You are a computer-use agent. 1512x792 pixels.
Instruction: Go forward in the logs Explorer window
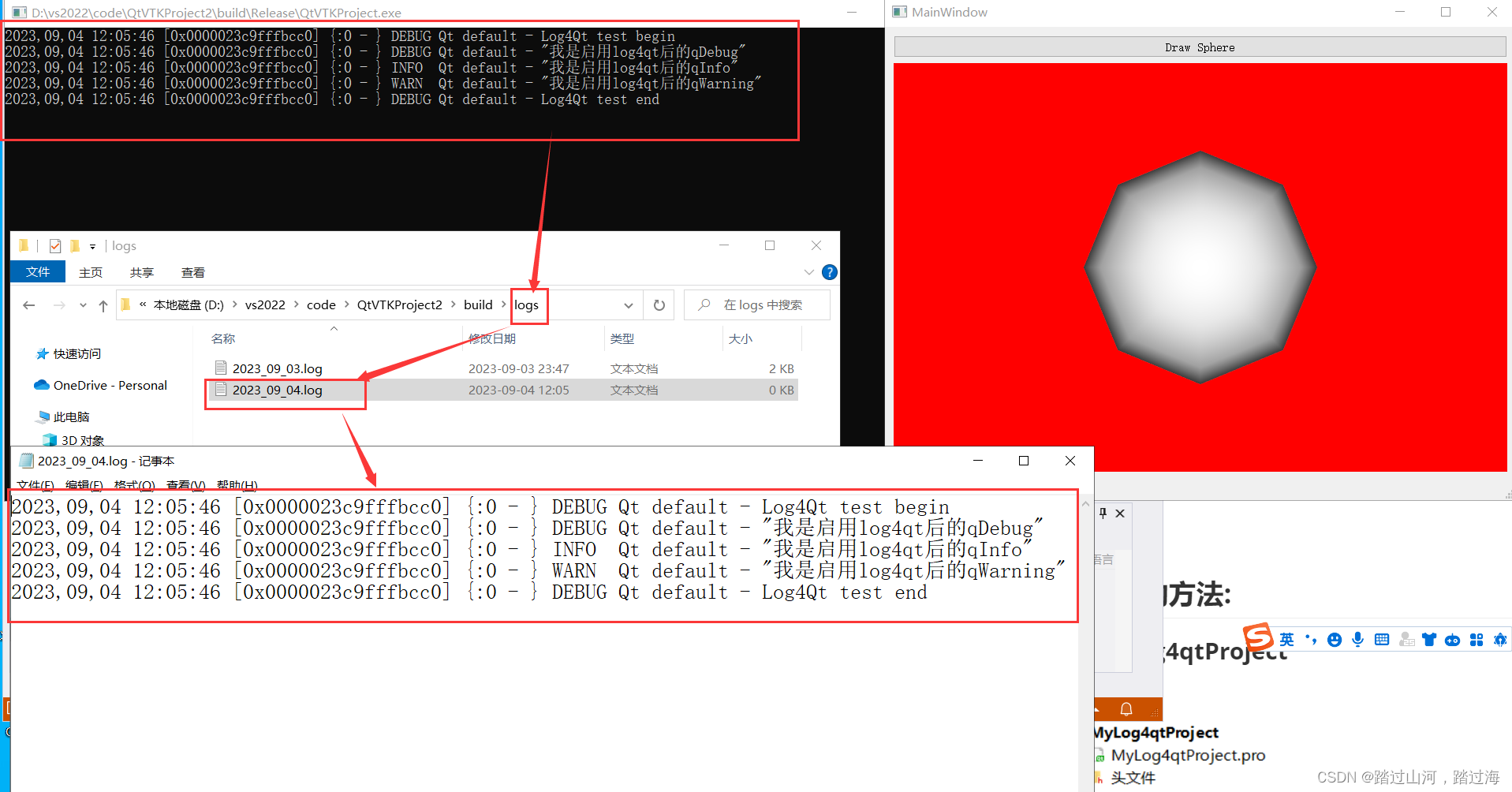(59, 305)
